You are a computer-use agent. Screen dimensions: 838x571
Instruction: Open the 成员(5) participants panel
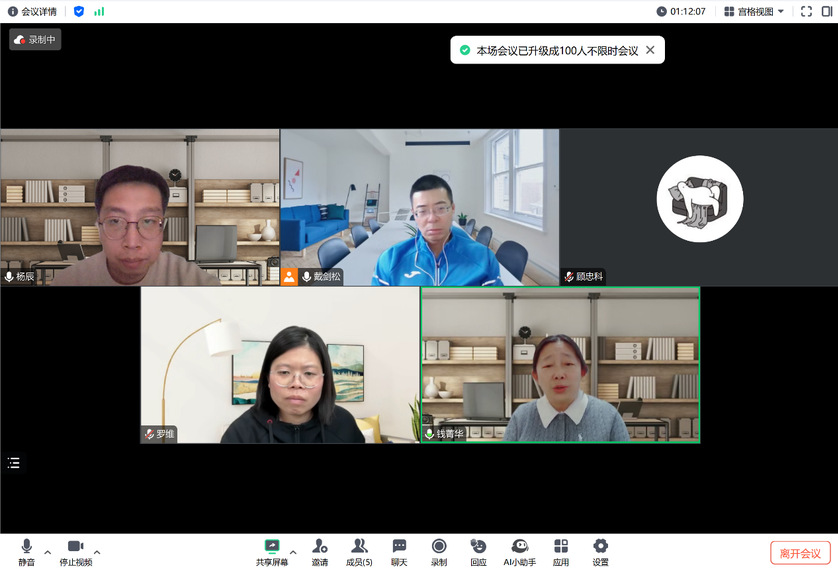[359, 551]
